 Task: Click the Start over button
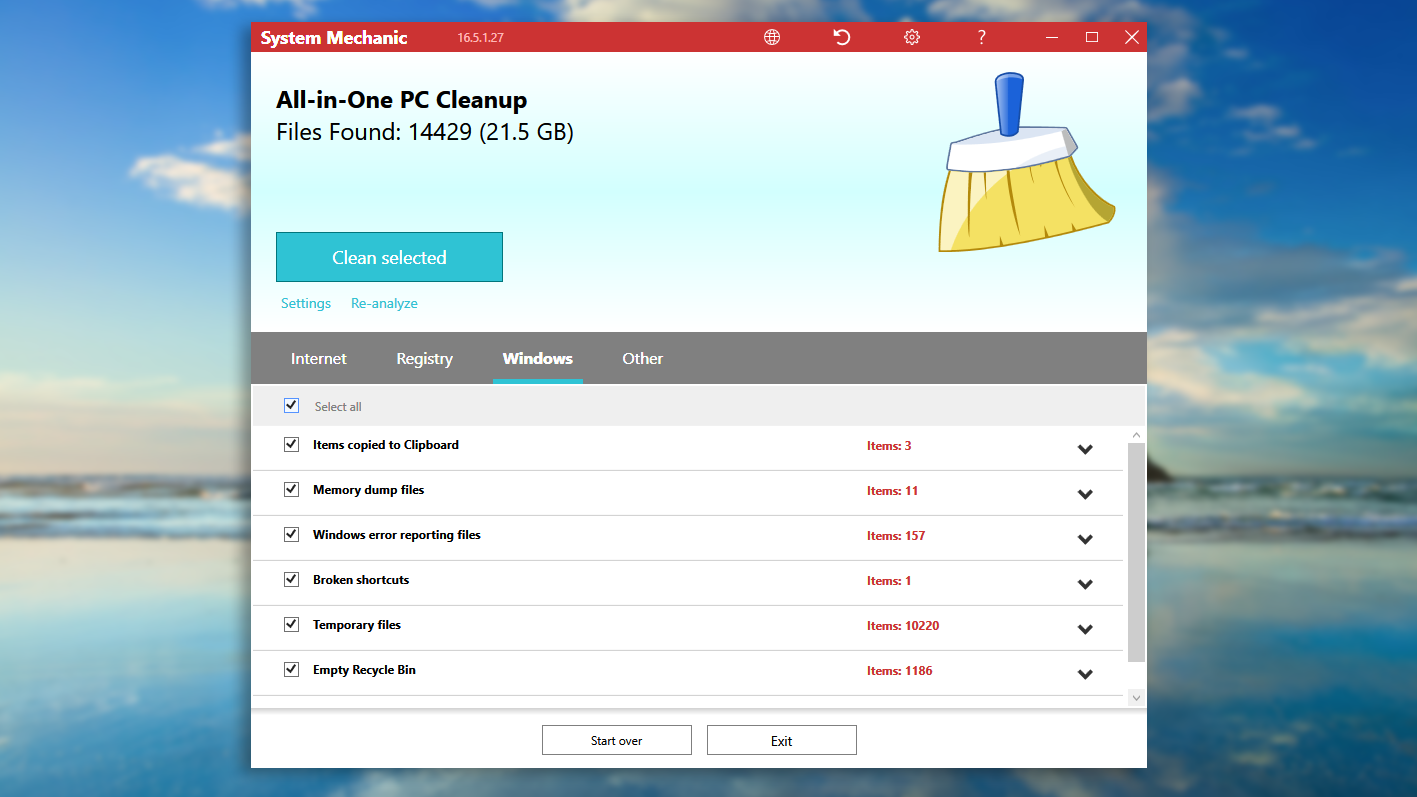(617, 740)
